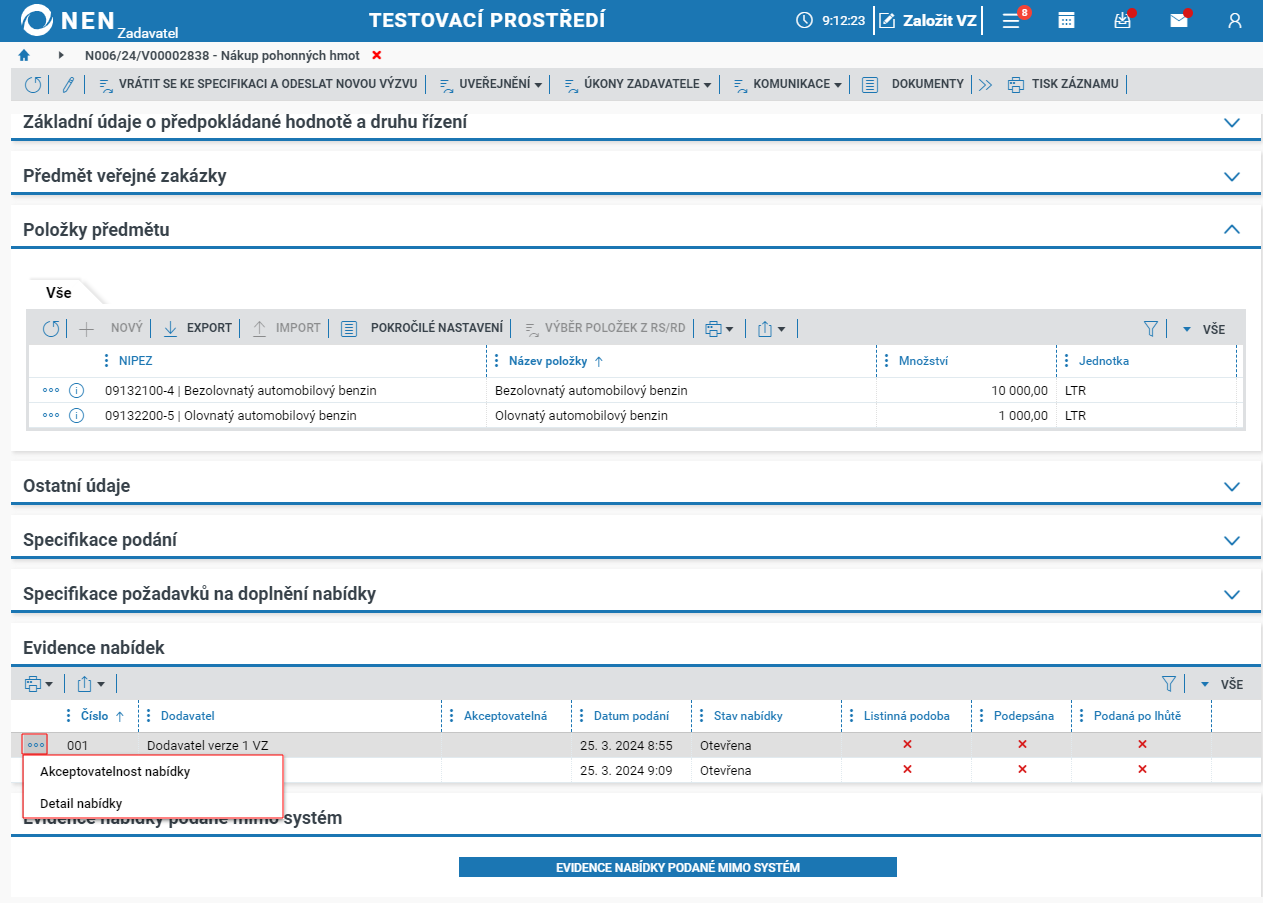Image resolution: width=1263 pixels, height=903 pixels.
Task: Open row actions for Bezolovnatý automobilový benzin
Action: pos(51,391)
